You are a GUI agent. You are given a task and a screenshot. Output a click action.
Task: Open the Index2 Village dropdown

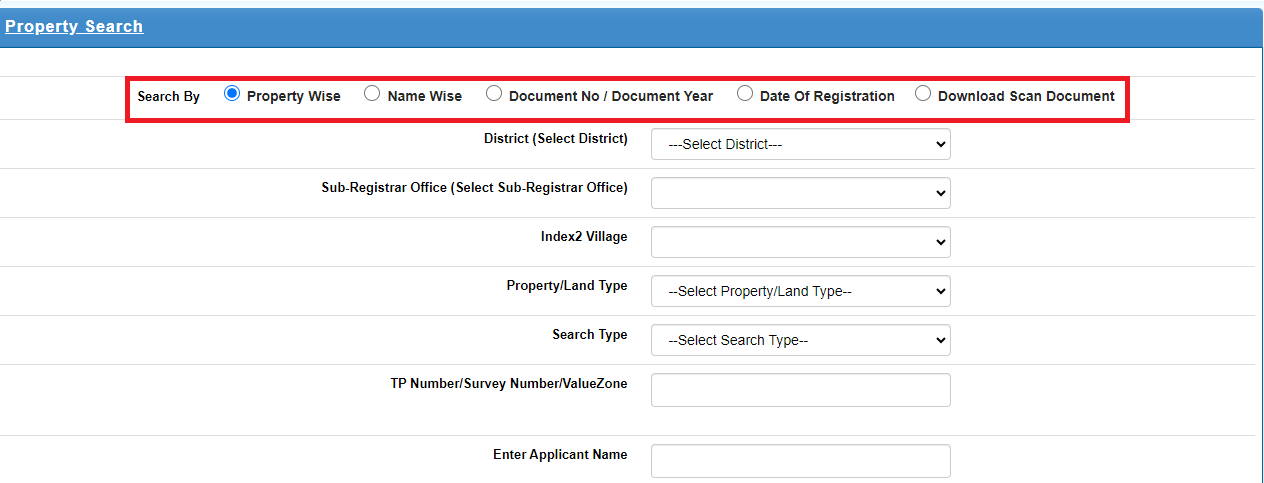point(801,242)
